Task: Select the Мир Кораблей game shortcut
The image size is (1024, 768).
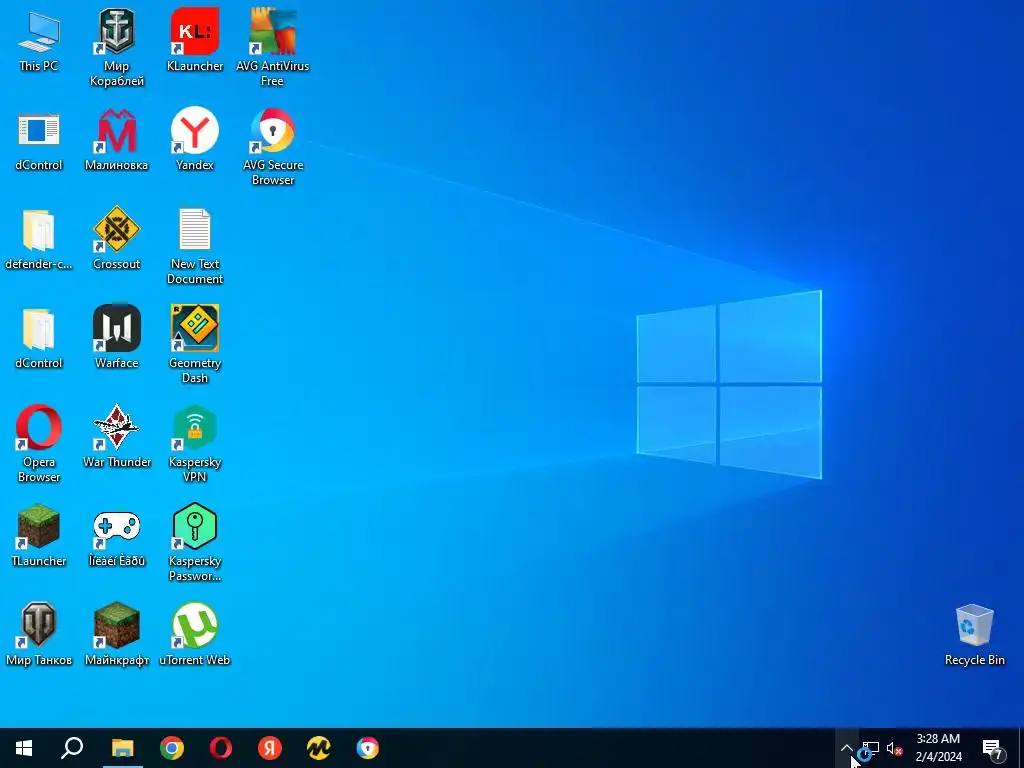Action: [116, 48]
